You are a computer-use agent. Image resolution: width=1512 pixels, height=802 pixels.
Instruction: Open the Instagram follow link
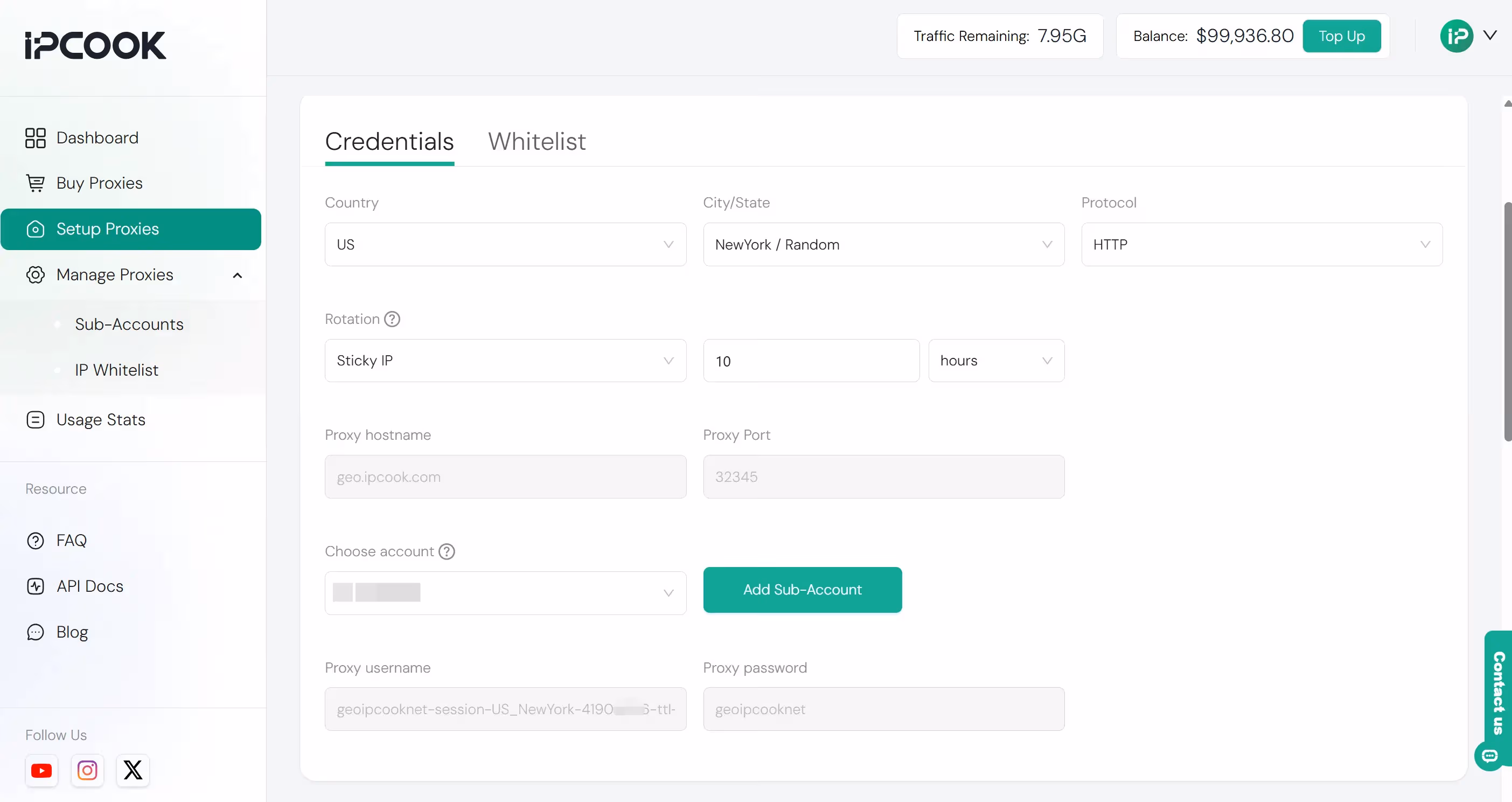click(x=87, y=770)
